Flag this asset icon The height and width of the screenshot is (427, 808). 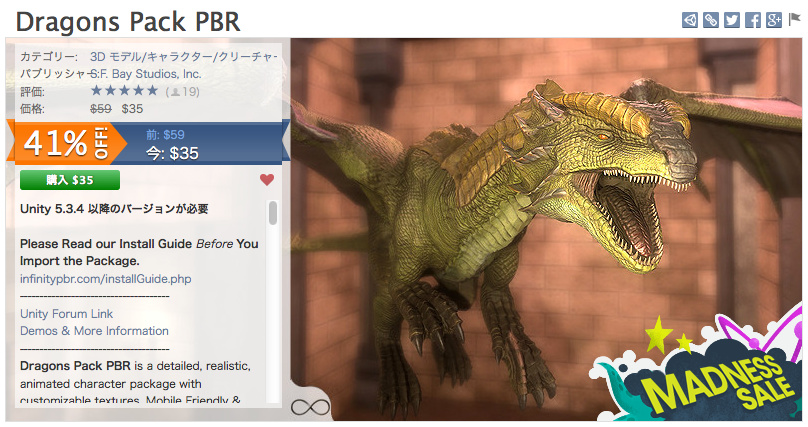point(794,20)
